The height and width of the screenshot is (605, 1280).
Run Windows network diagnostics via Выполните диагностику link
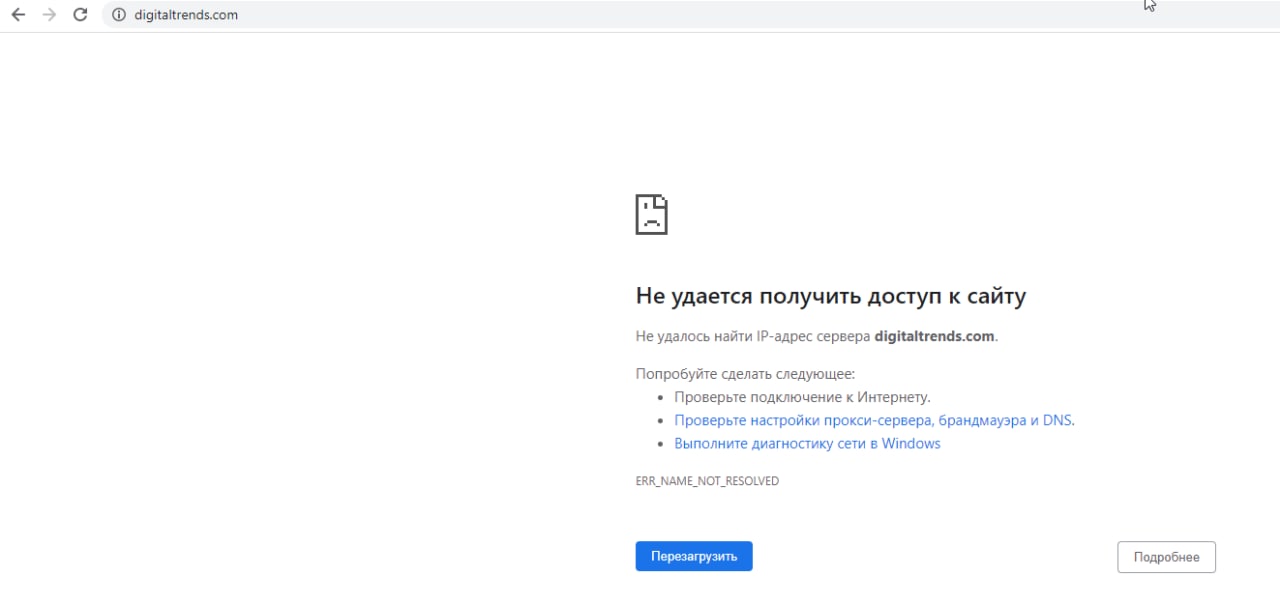[807, 443]
